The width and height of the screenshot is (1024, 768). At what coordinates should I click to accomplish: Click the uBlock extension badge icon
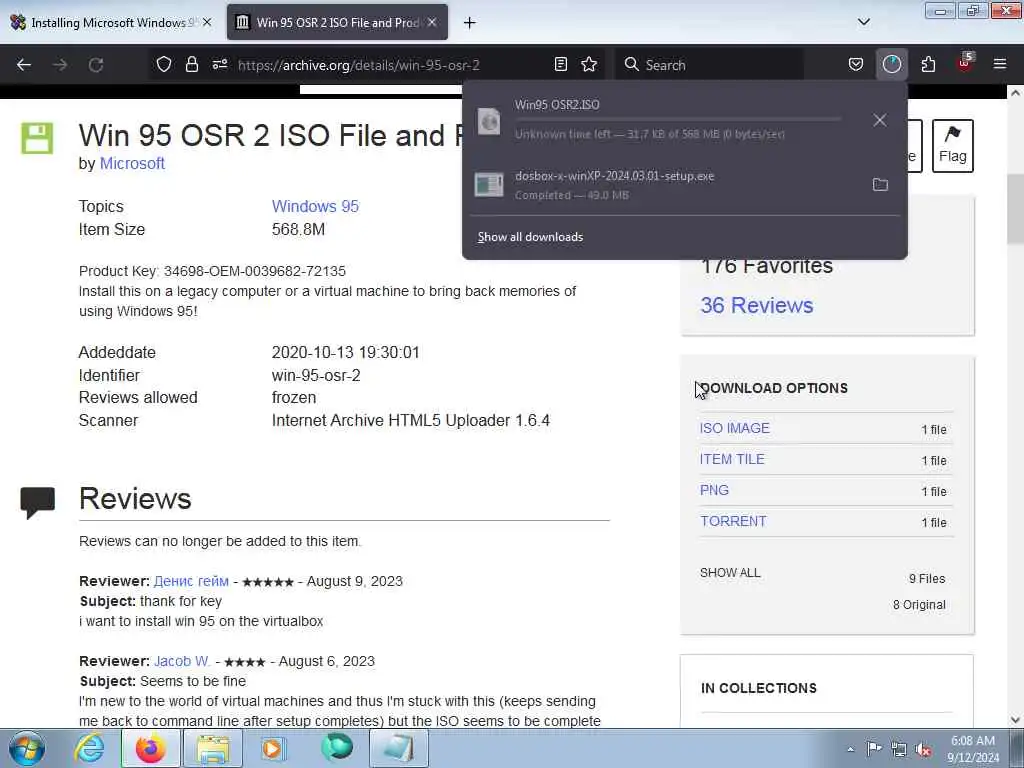pos(965,63)
